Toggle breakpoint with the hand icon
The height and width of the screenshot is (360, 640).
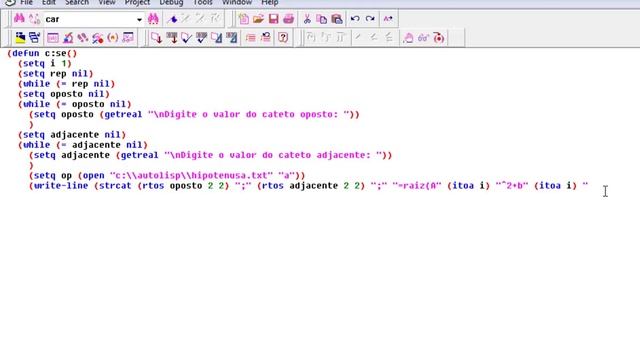pos(408,38)
